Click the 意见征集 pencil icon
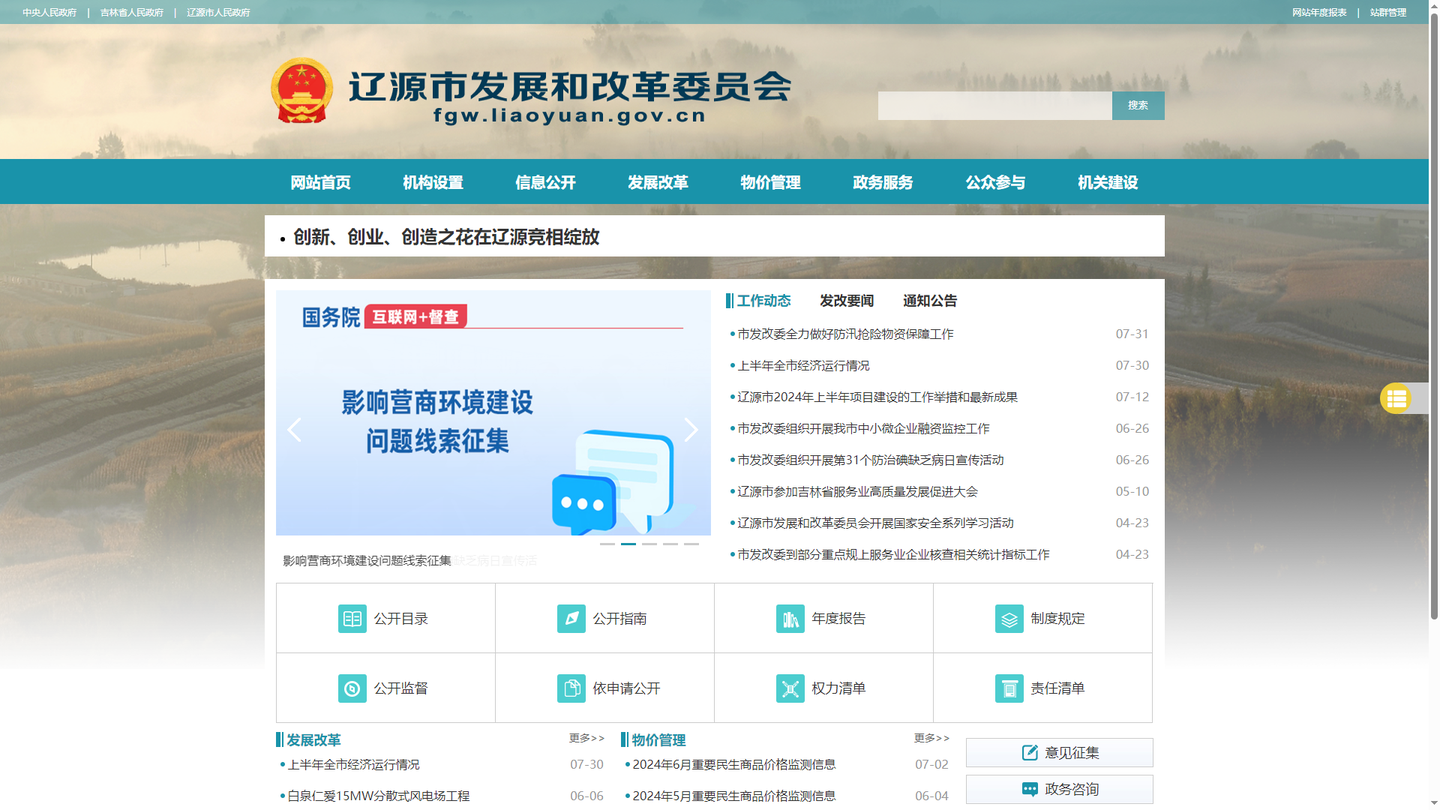The height and width of the screenshot is (810, 1440). tap(1029, 753)
